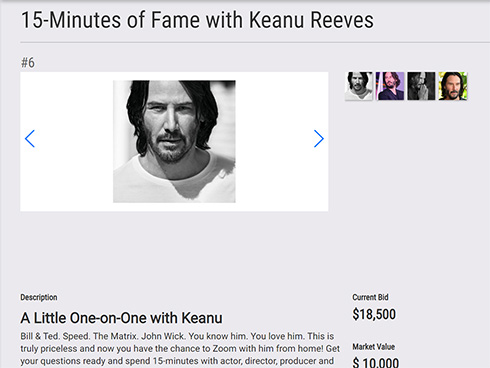Click the #6 item number
The image size is (490, 368).
click(x=28, y=63)
